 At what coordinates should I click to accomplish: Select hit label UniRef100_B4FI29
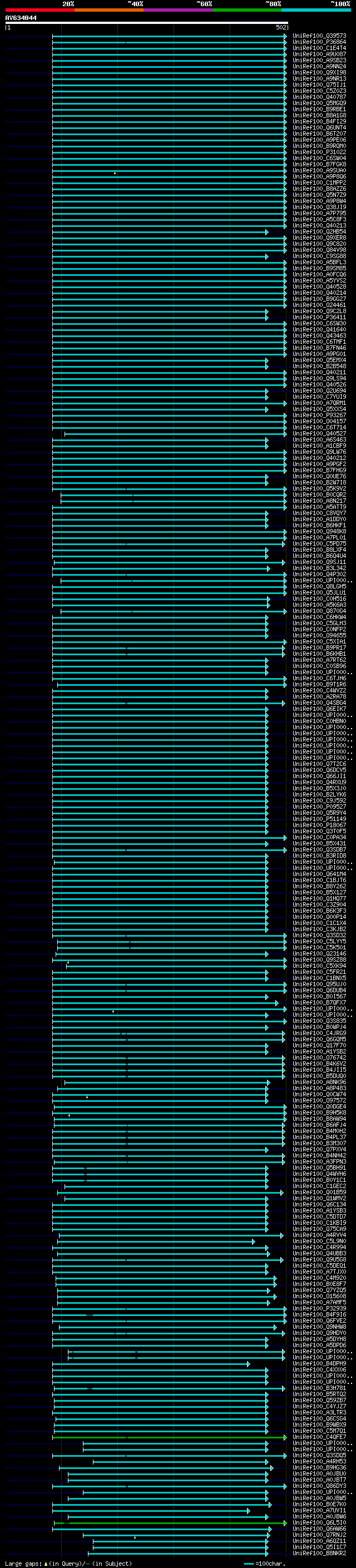tap(319, 121)
